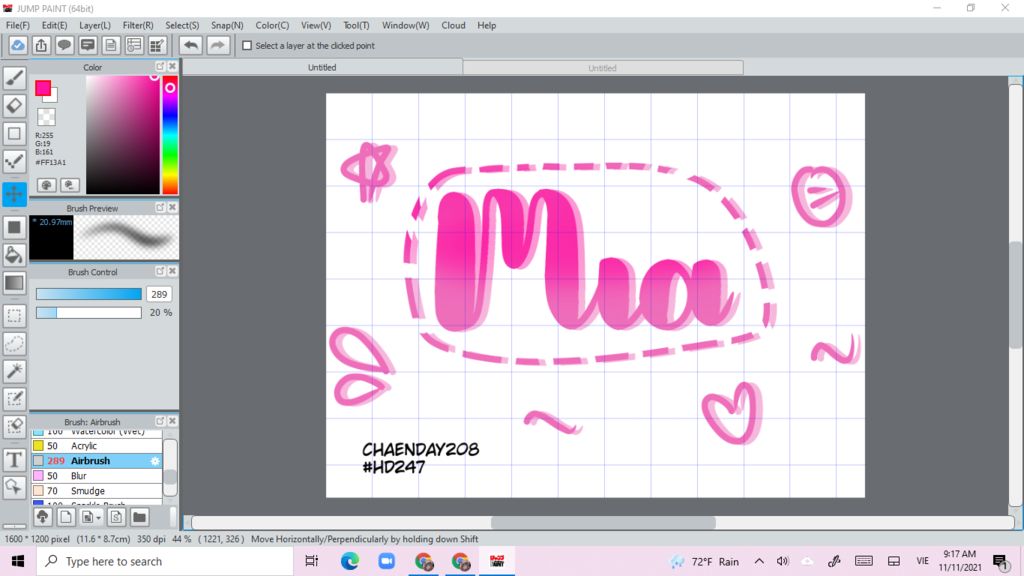Select the Magic Wand tool

14,371
